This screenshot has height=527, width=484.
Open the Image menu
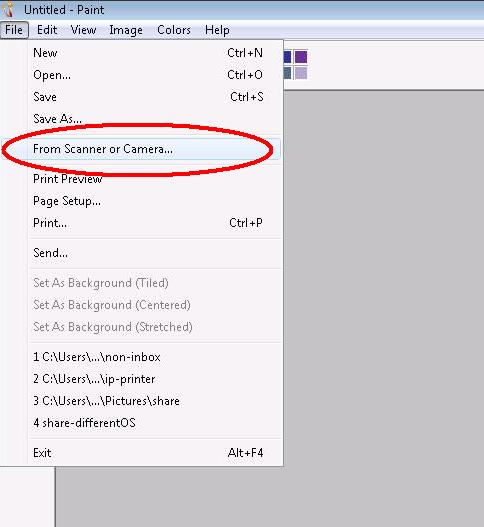tap(126, 30)
